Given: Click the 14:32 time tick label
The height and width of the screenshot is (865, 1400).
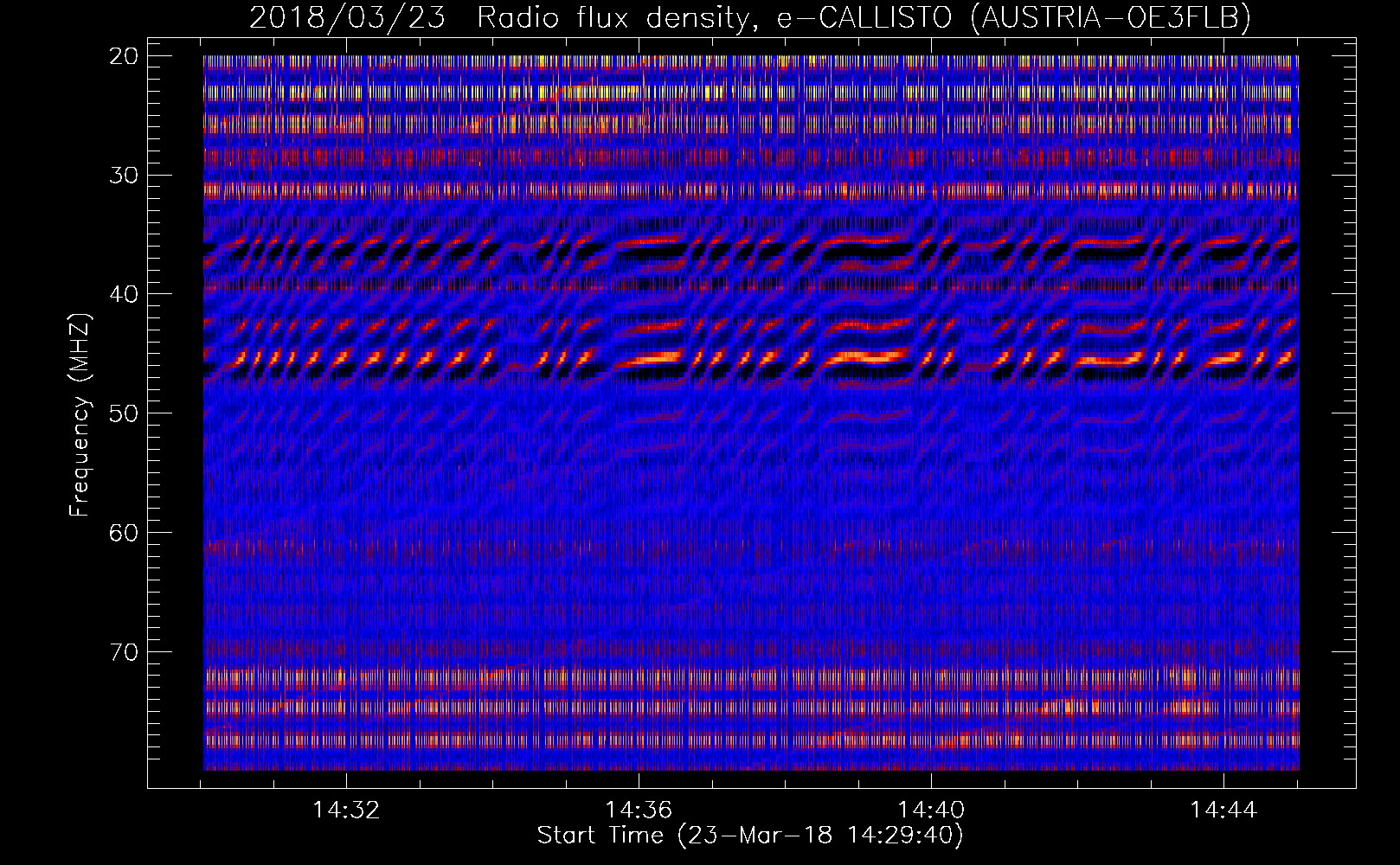Looking at the screenshot, I should (x=346, y=811).
